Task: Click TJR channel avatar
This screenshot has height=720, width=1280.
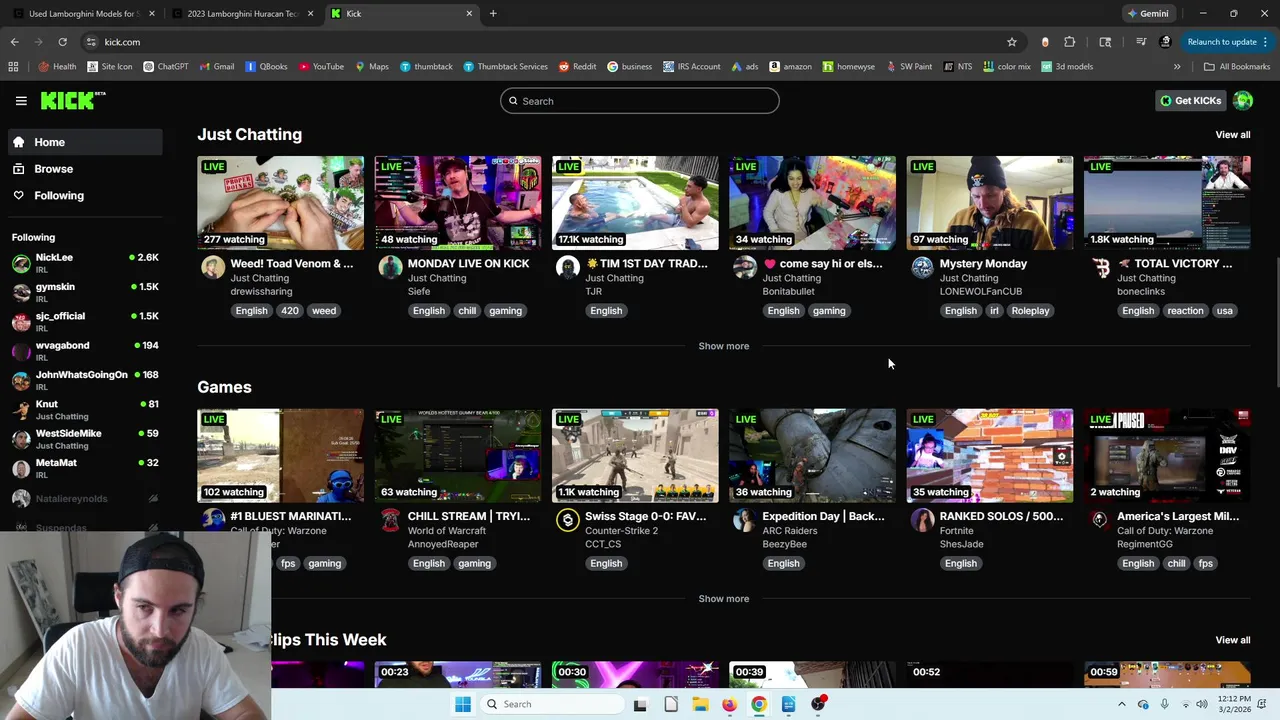Action: click(x=568, y=267)
